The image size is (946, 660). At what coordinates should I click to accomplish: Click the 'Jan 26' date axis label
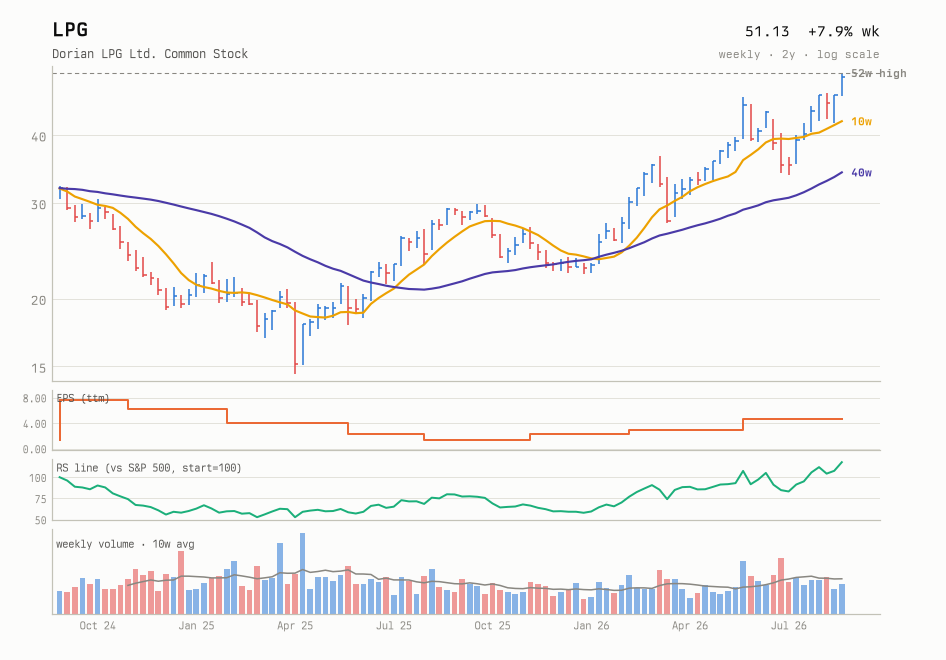pyautogui.click(x=591, y=626)
